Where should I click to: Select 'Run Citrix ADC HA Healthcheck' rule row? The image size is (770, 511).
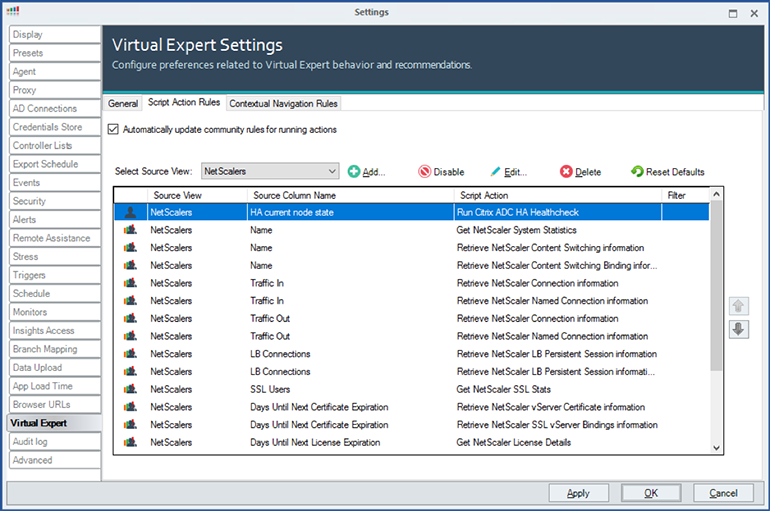point(412,212)
